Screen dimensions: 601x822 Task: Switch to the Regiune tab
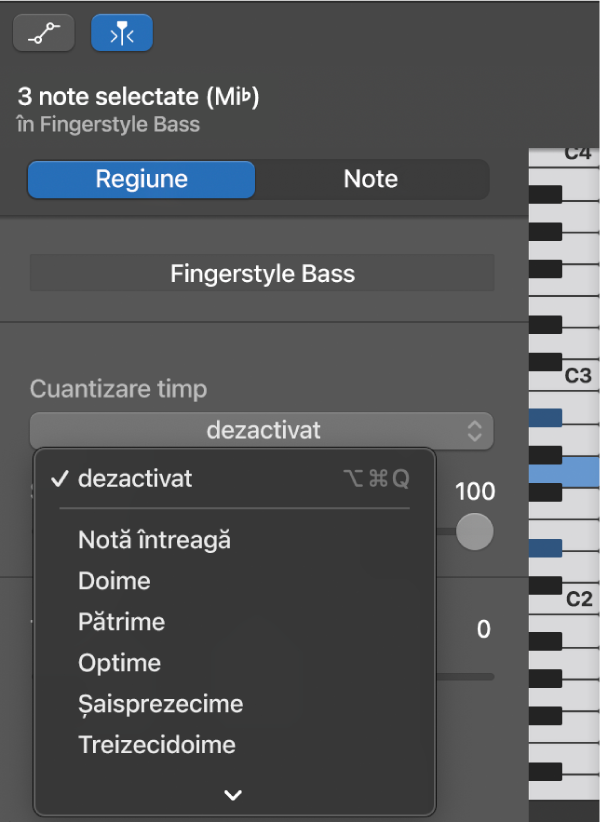[x=140, y=179]
